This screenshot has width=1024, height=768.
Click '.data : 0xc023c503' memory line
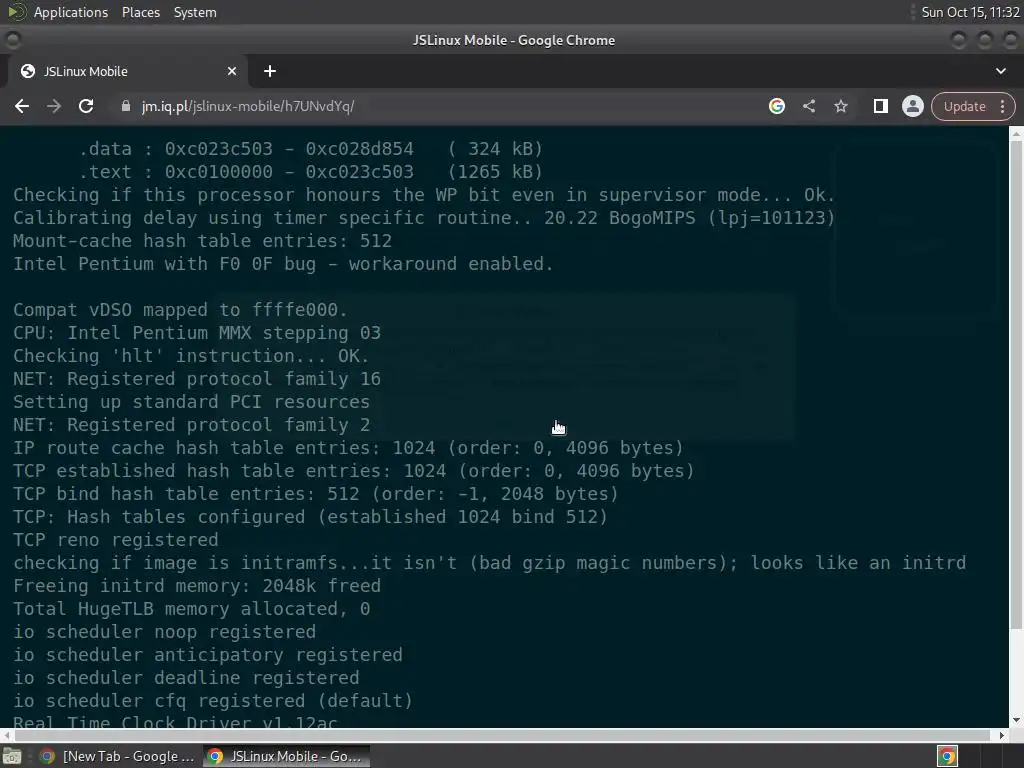[x=310, y=149]
